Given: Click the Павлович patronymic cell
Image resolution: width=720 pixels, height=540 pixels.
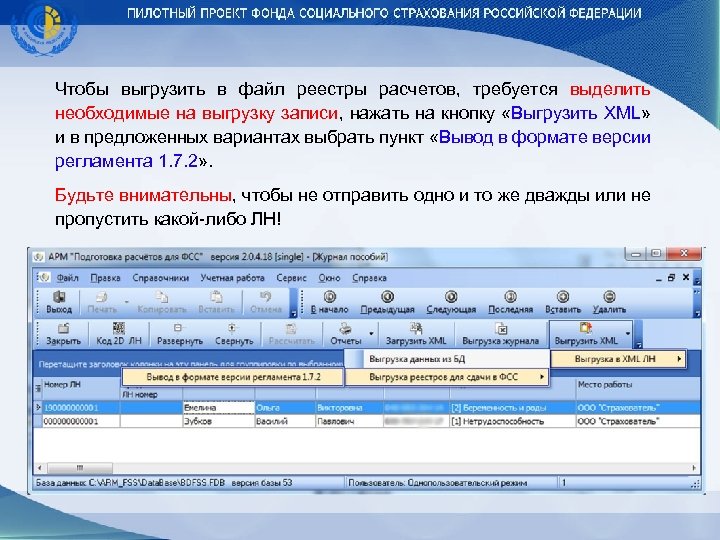Looking at the screenshot, I should coord(349,421).
